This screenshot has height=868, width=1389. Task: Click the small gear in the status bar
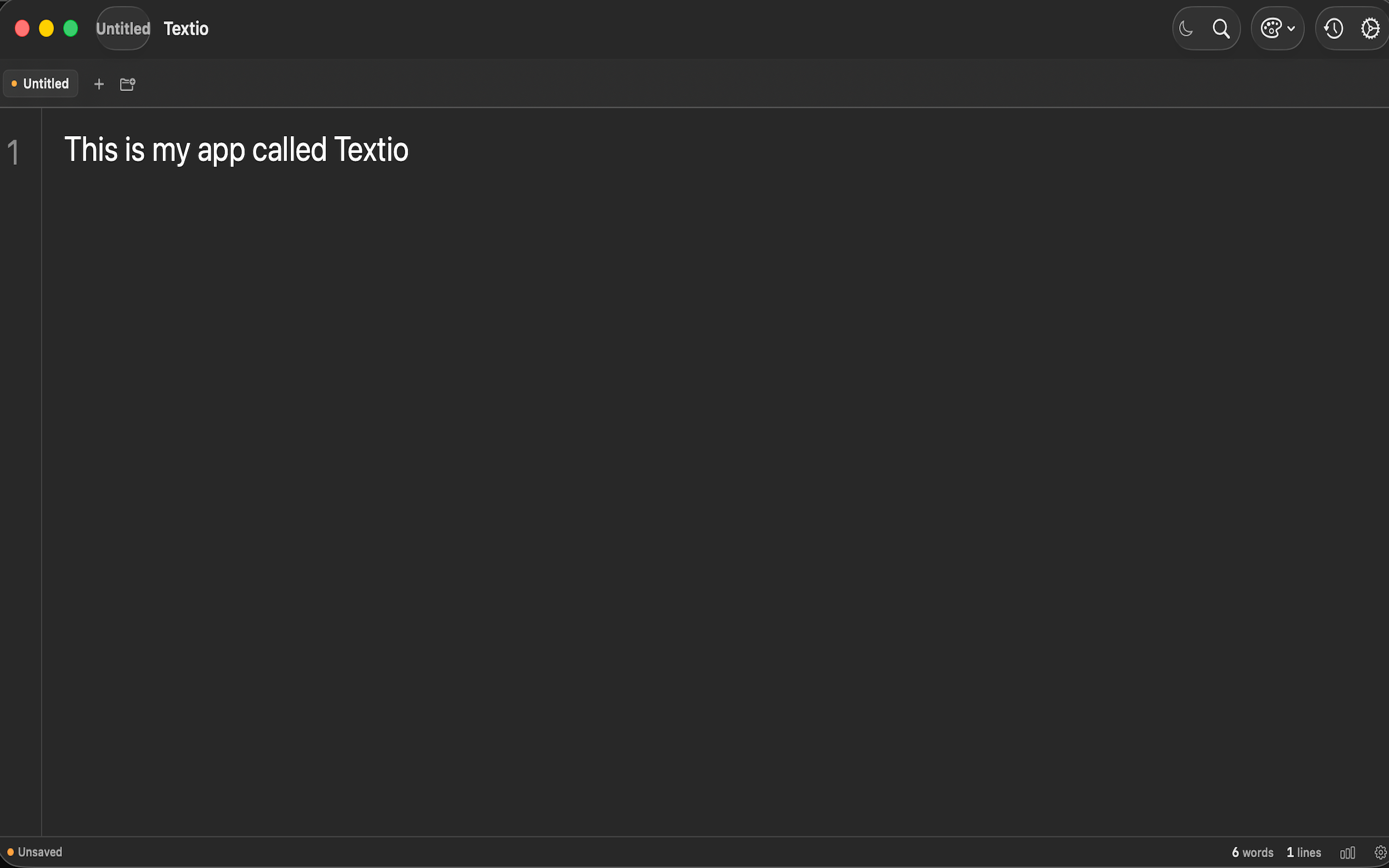1380,852
